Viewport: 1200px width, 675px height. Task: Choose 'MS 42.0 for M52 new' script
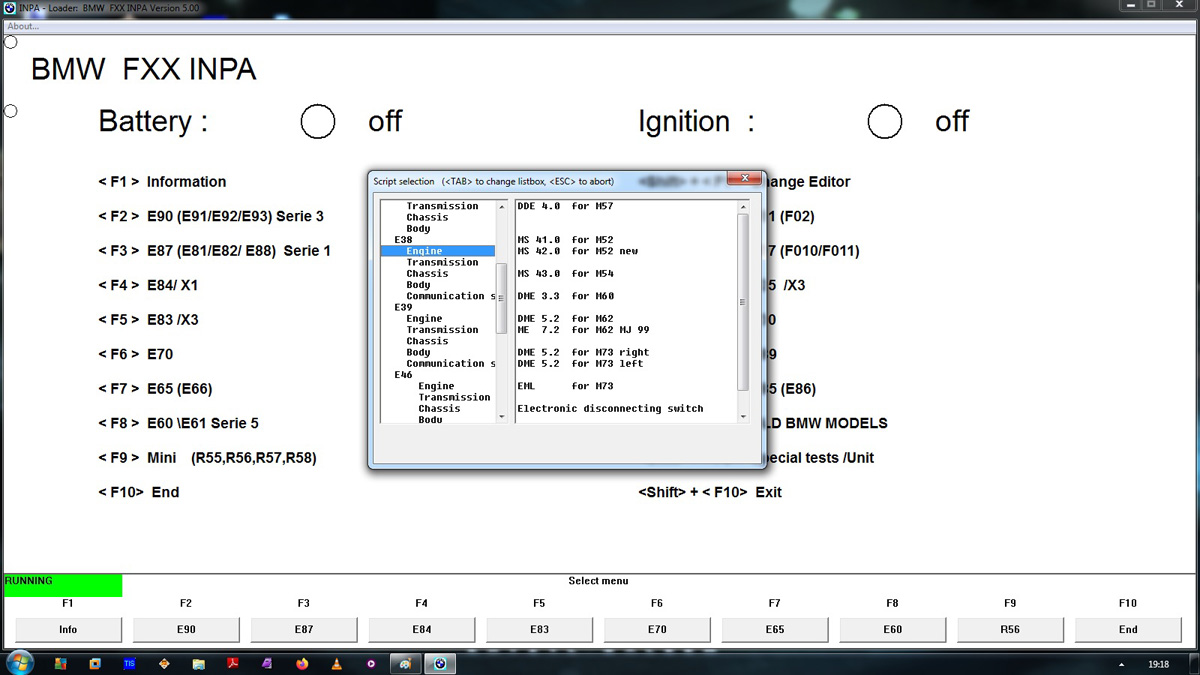[577, 251]
